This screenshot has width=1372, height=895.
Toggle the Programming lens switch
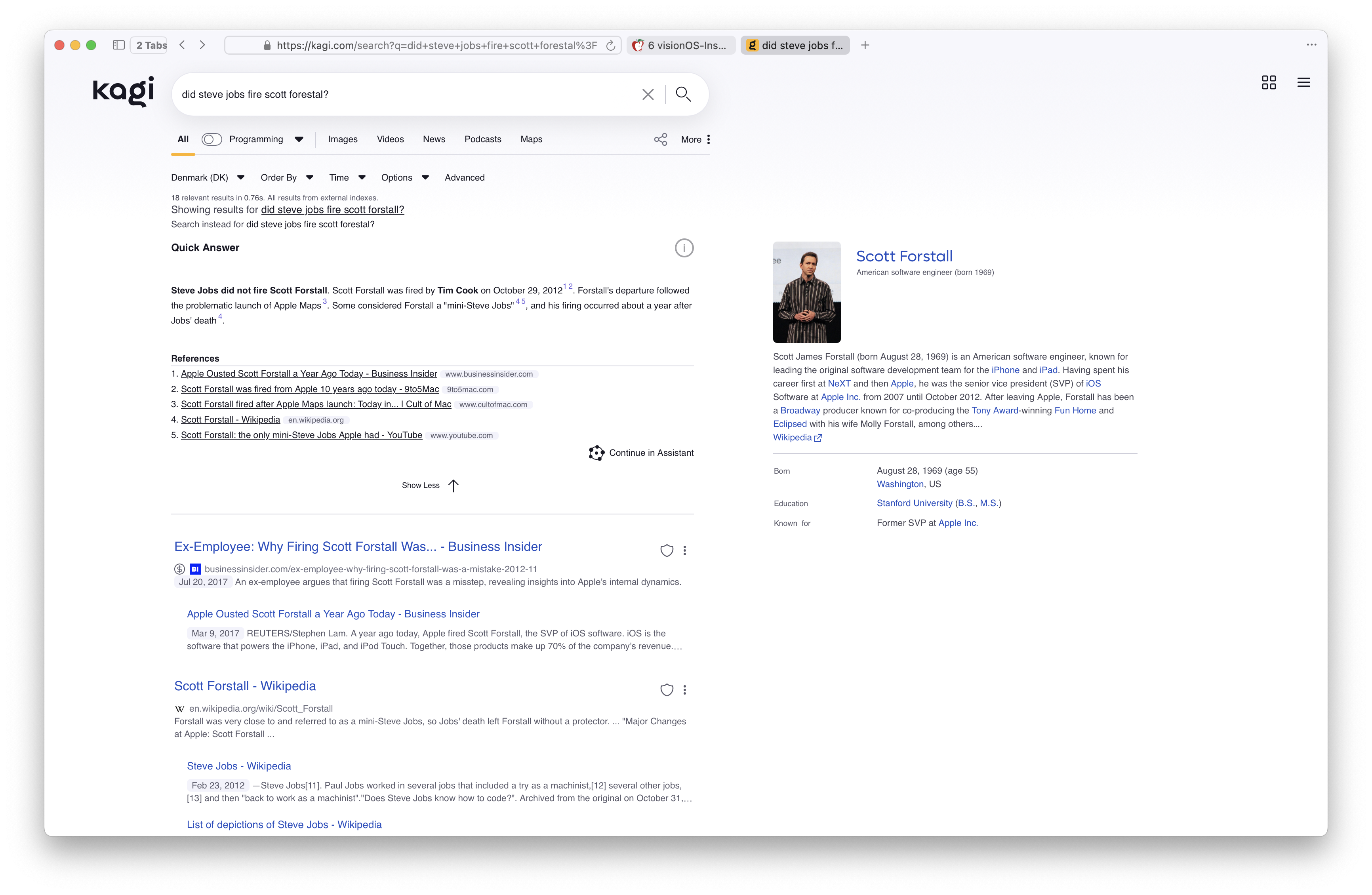coord(212,139)
